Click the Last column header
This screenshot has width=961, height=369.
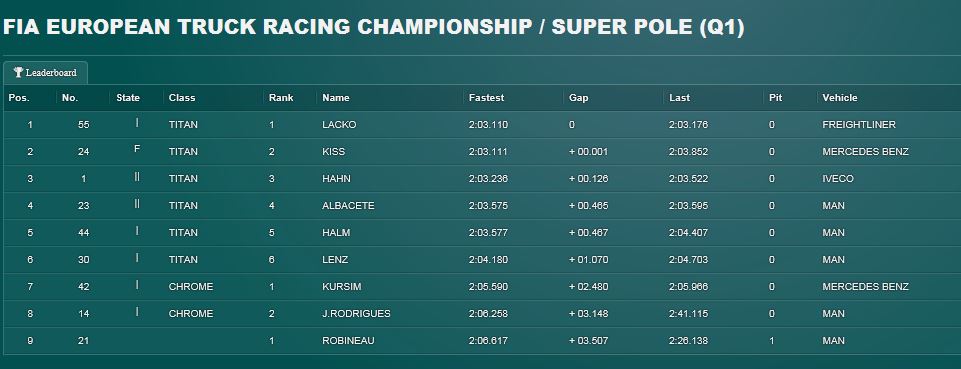679,97
